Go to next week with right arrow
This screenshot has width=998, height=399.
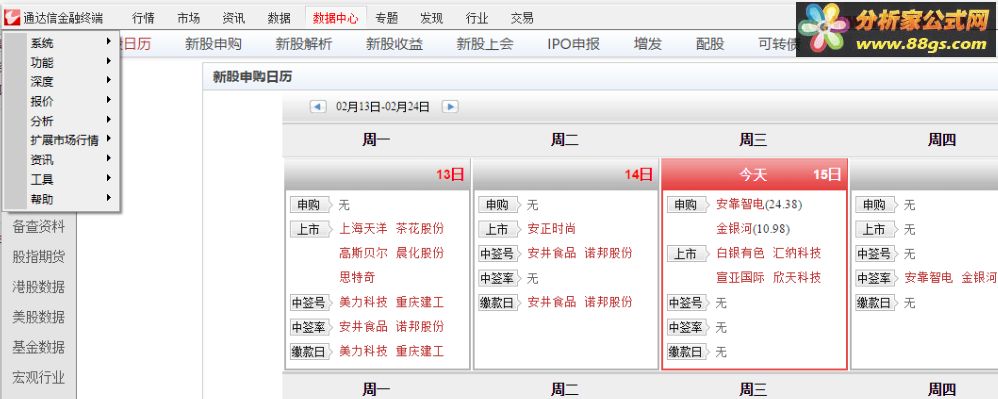click(x=450, y=106)
